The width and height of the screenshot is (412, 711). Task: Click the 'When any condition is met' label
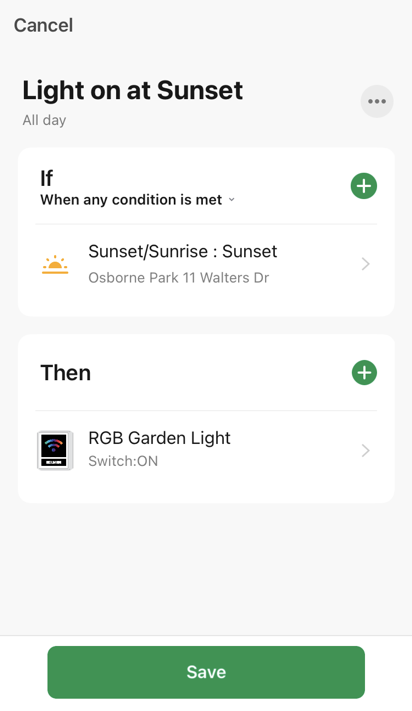coord(131,200)
